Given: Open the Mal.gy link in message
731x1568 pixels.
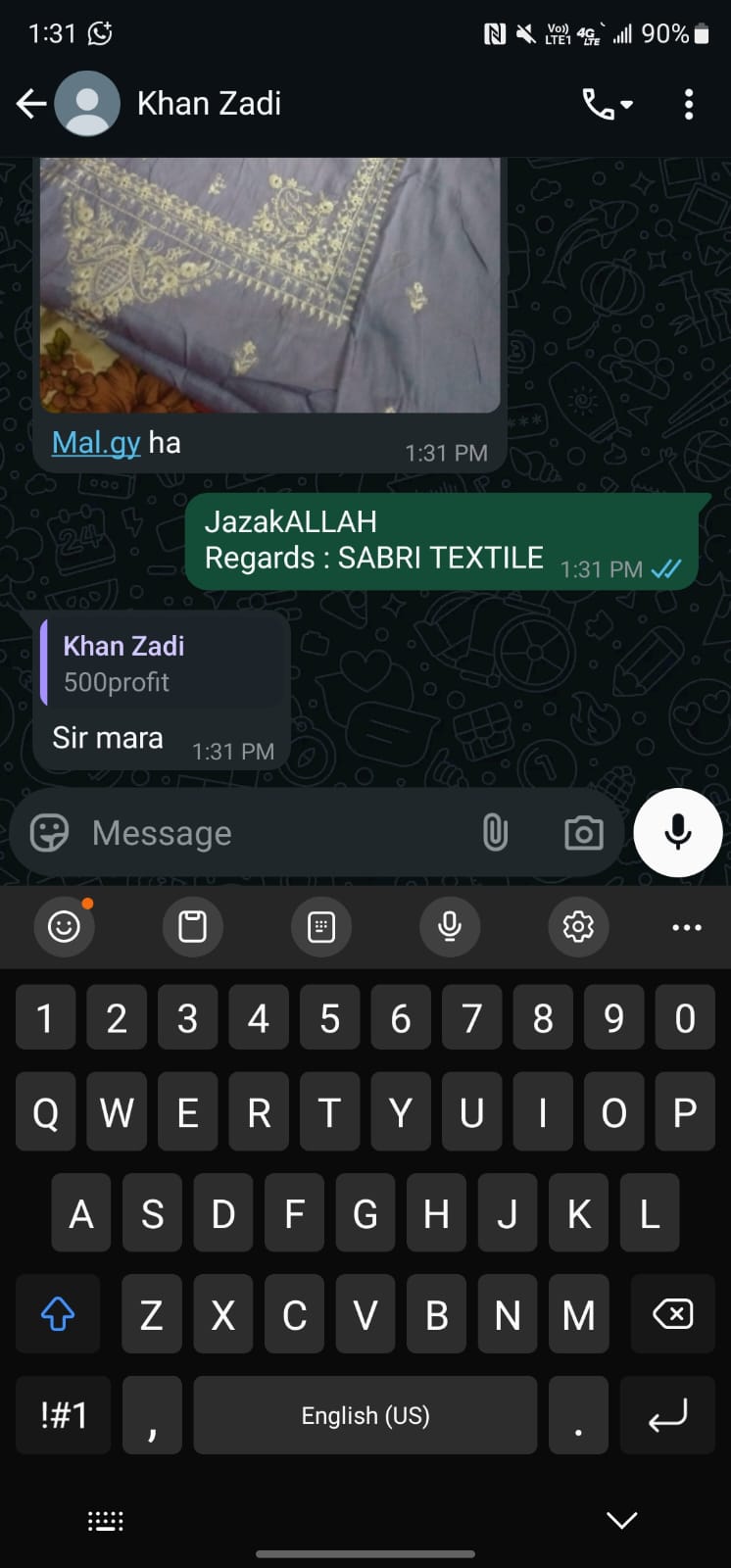Looking at the screenshot, I should point(96,443).
